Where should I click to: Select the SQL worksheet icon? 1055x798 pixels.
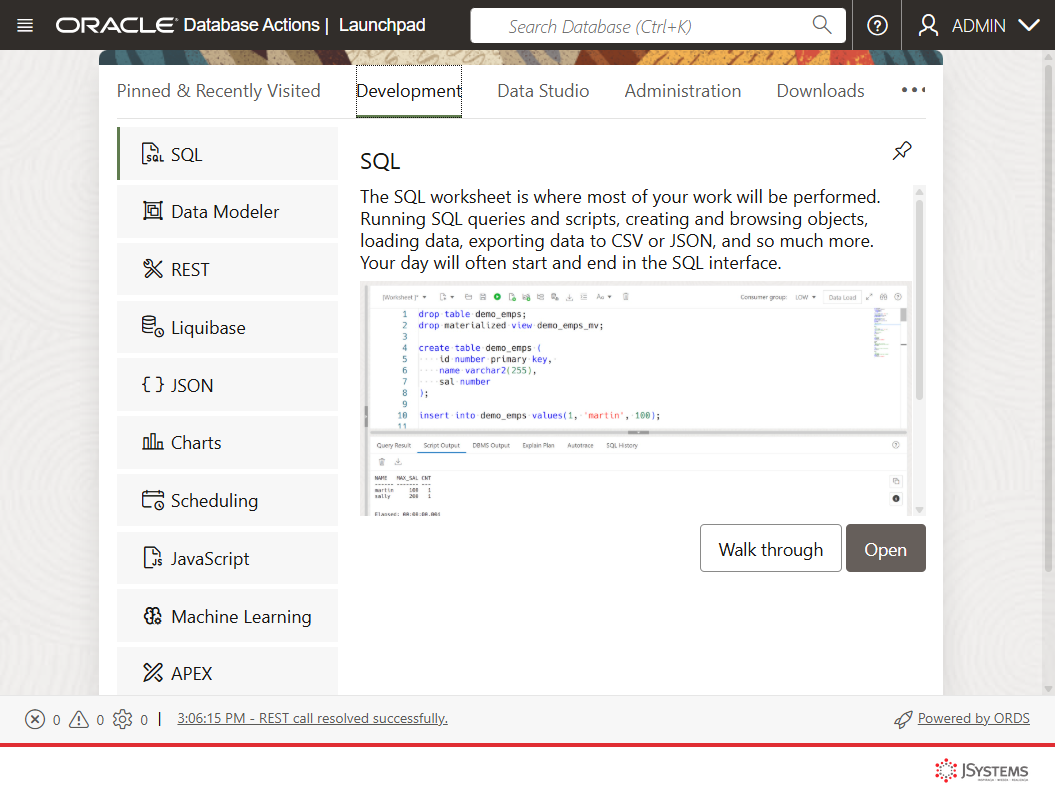pyautogui.click(x=152, y=153)
